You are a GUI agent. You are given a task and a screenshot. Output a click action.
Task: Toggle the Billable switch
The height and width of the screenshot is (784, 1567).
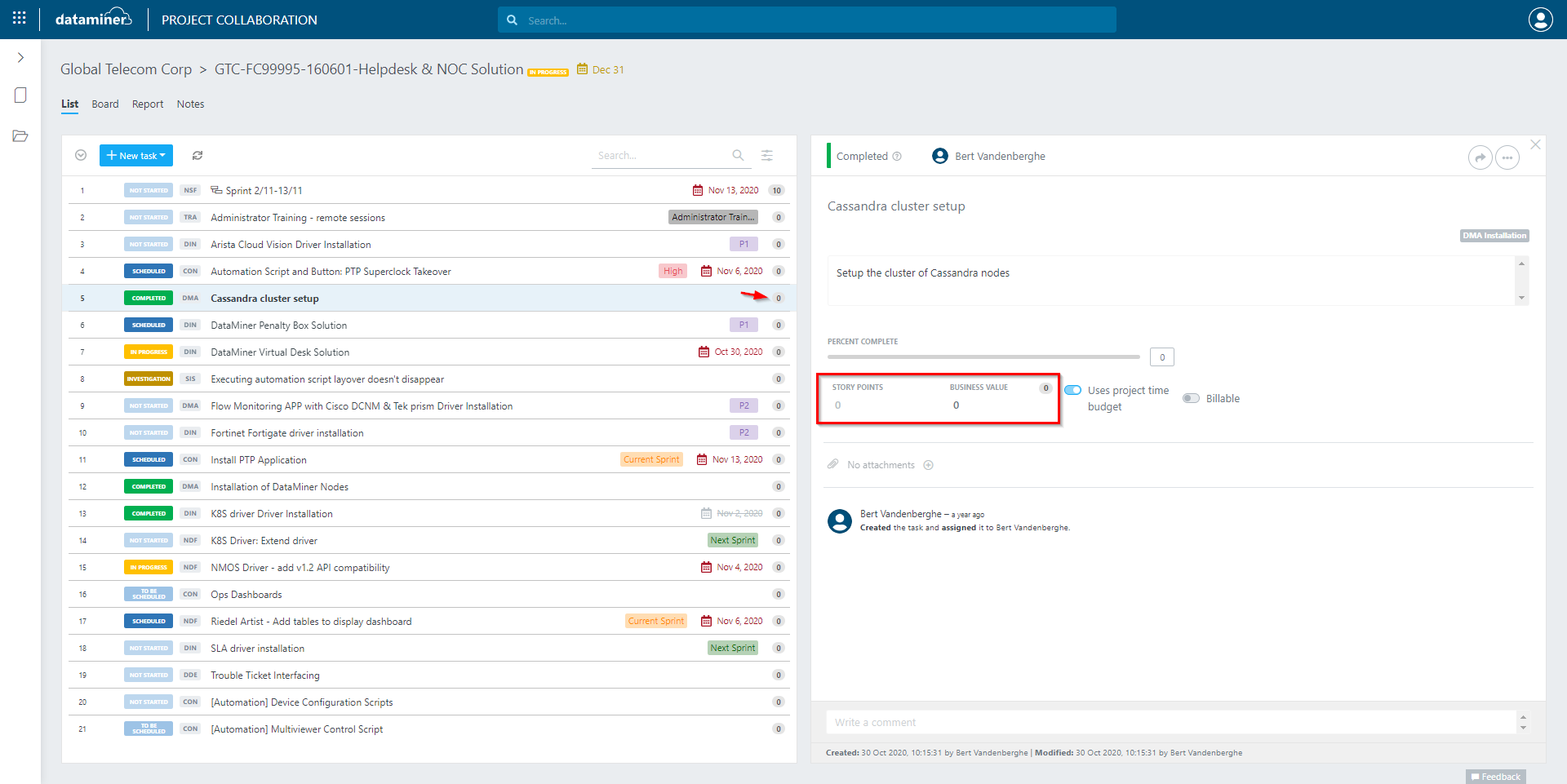[x=1192, y=398]
